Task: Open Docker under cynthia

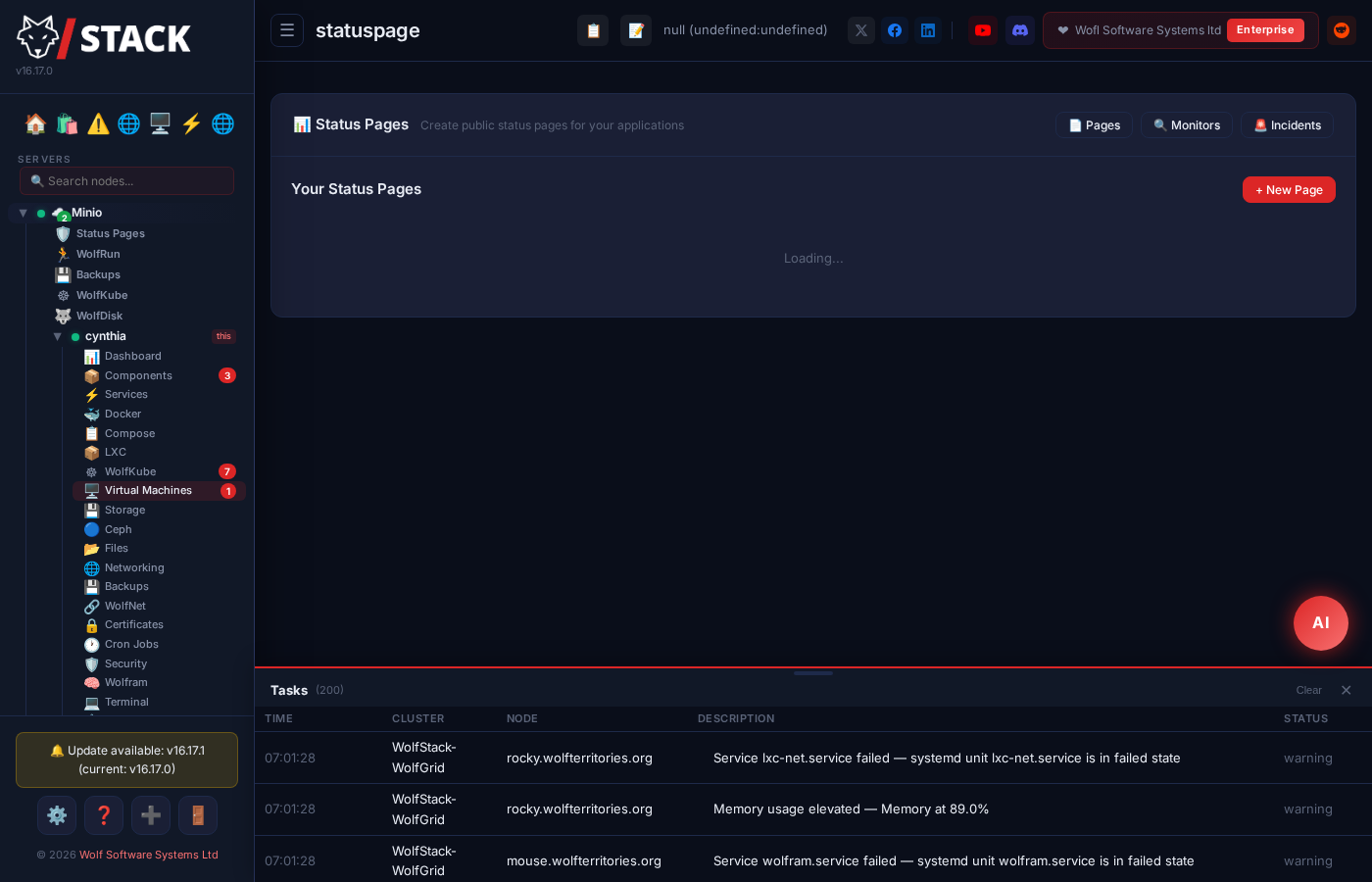Action: [122, 414]
